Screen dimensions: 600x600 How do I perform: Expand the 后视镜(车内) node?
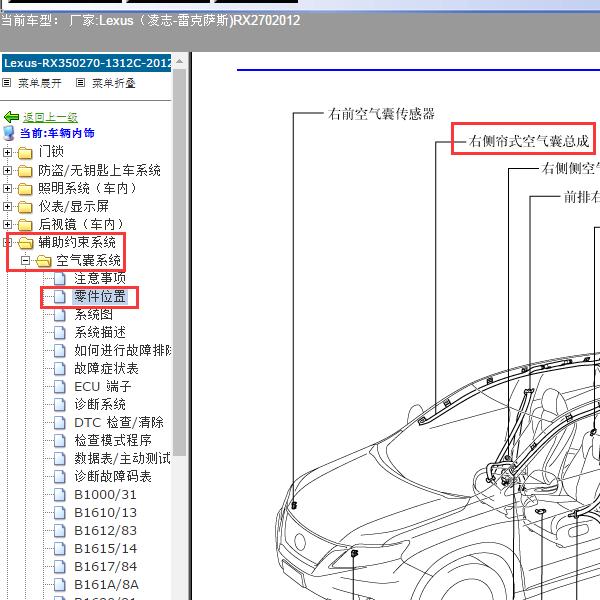[7, 224]
